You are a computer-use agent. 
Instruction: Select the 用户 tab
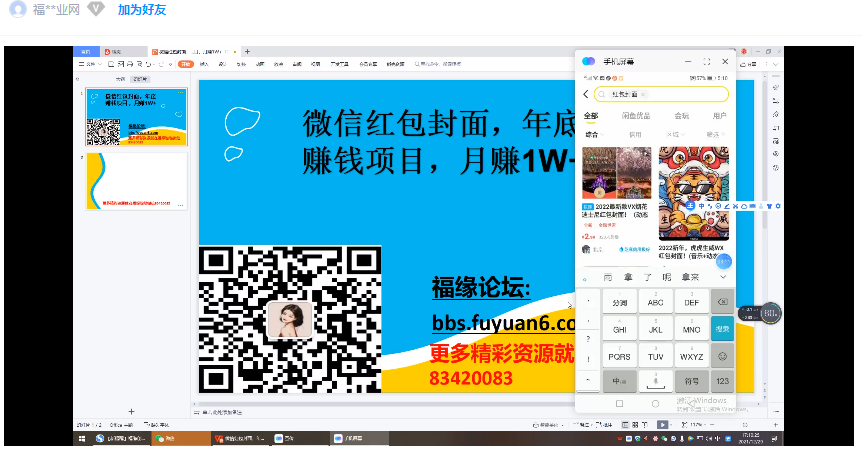pyautogui.click(x=720, y=116)
